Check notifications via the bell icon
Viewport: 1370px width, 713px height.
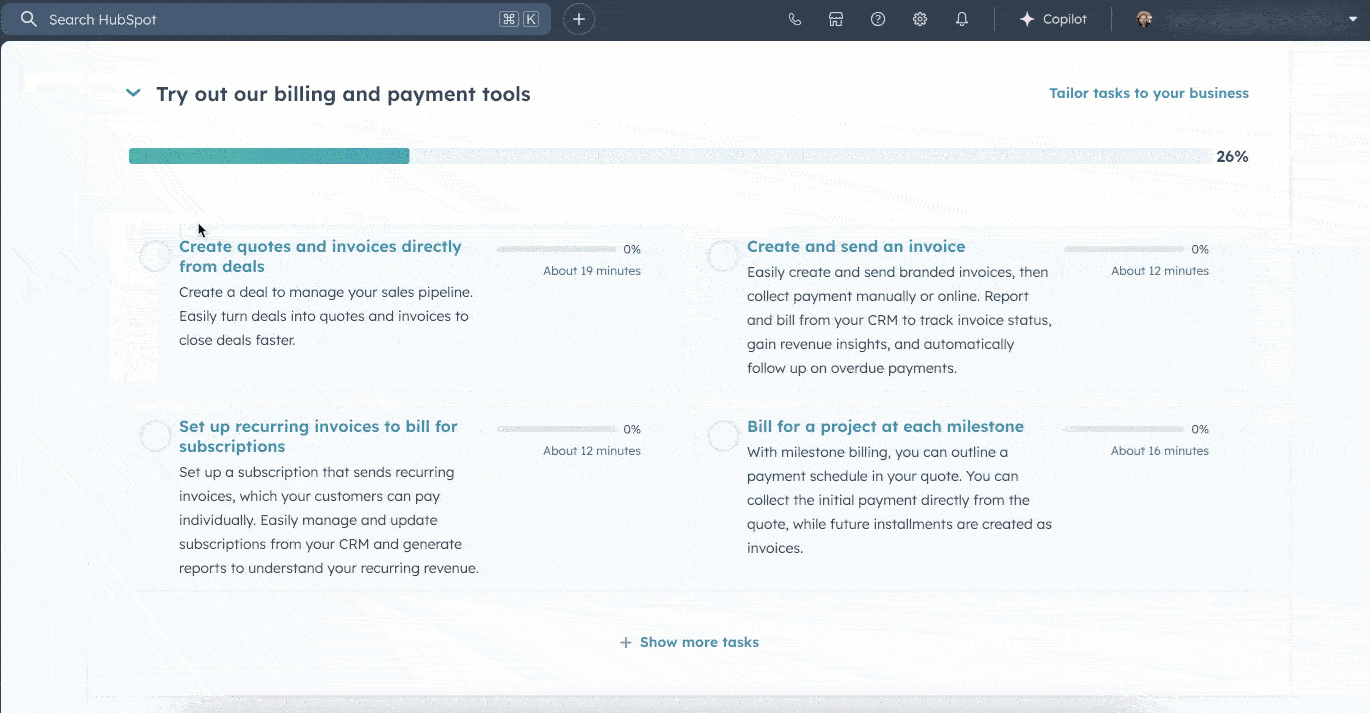tap(962, 18)
